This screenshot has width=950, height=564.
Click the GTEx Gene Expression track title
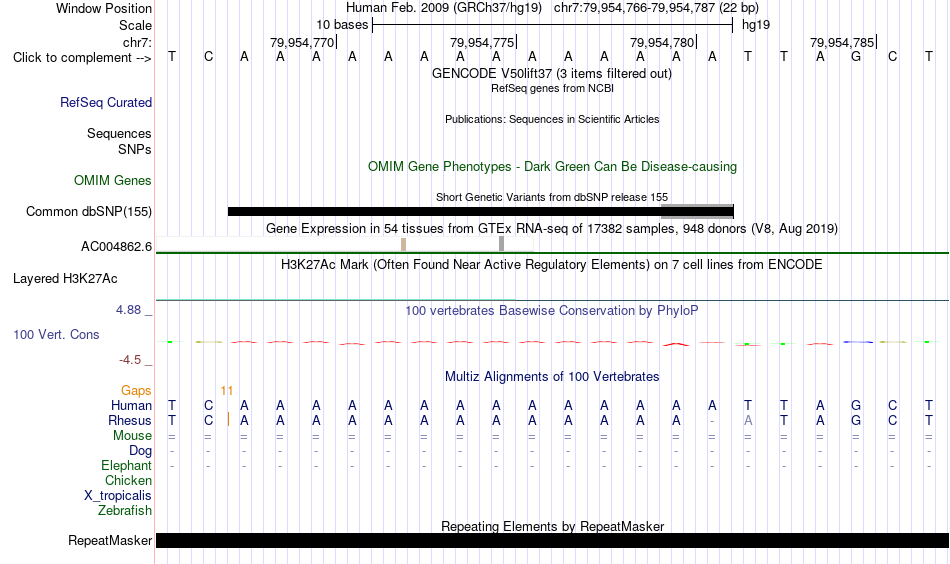(552, 229)
